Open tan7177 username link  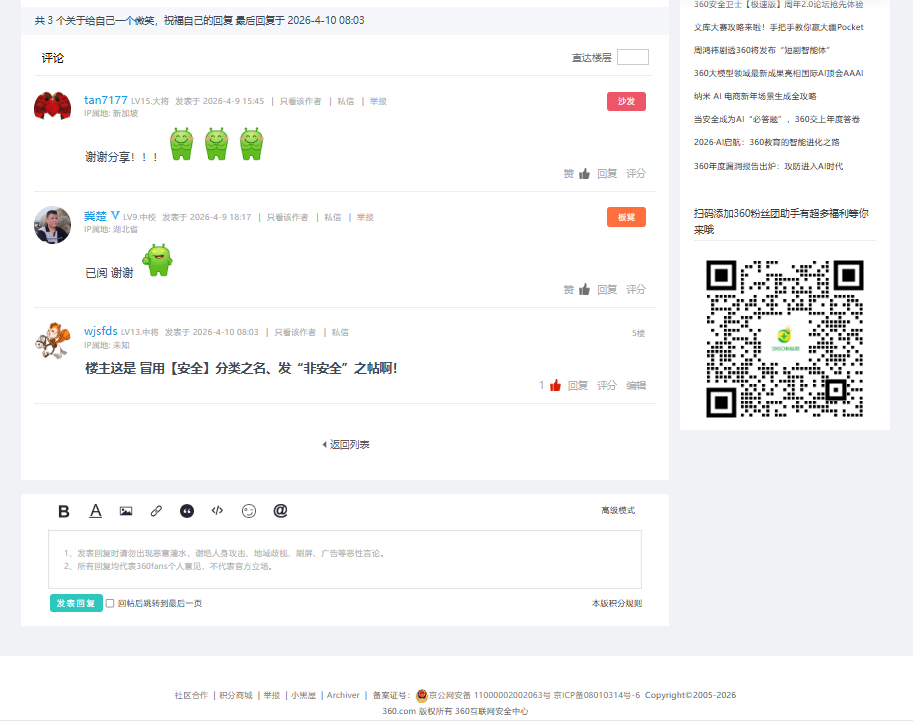click(x=105, y=100)
